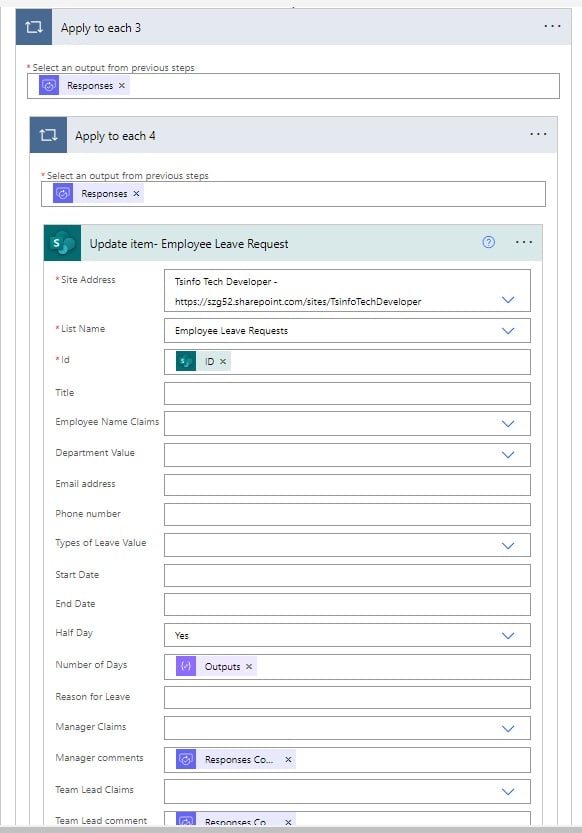Click the End Date input field
The width and height of the screenshot is (582, 833).
(347, 605)
